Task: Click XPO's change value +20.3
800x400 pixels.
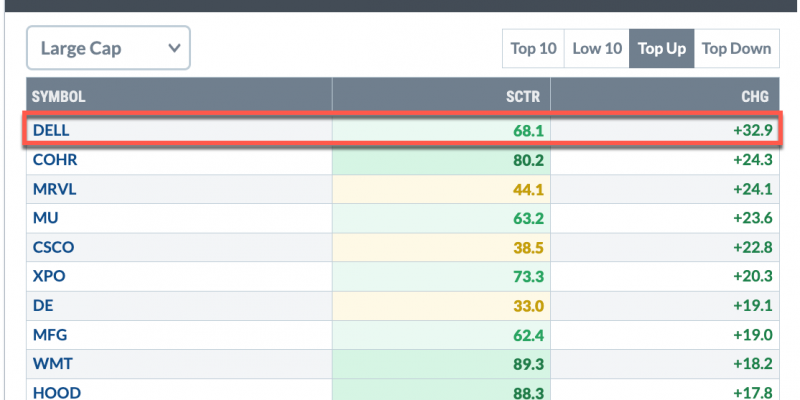Action: pyautogui.click(x=753, y=277)
